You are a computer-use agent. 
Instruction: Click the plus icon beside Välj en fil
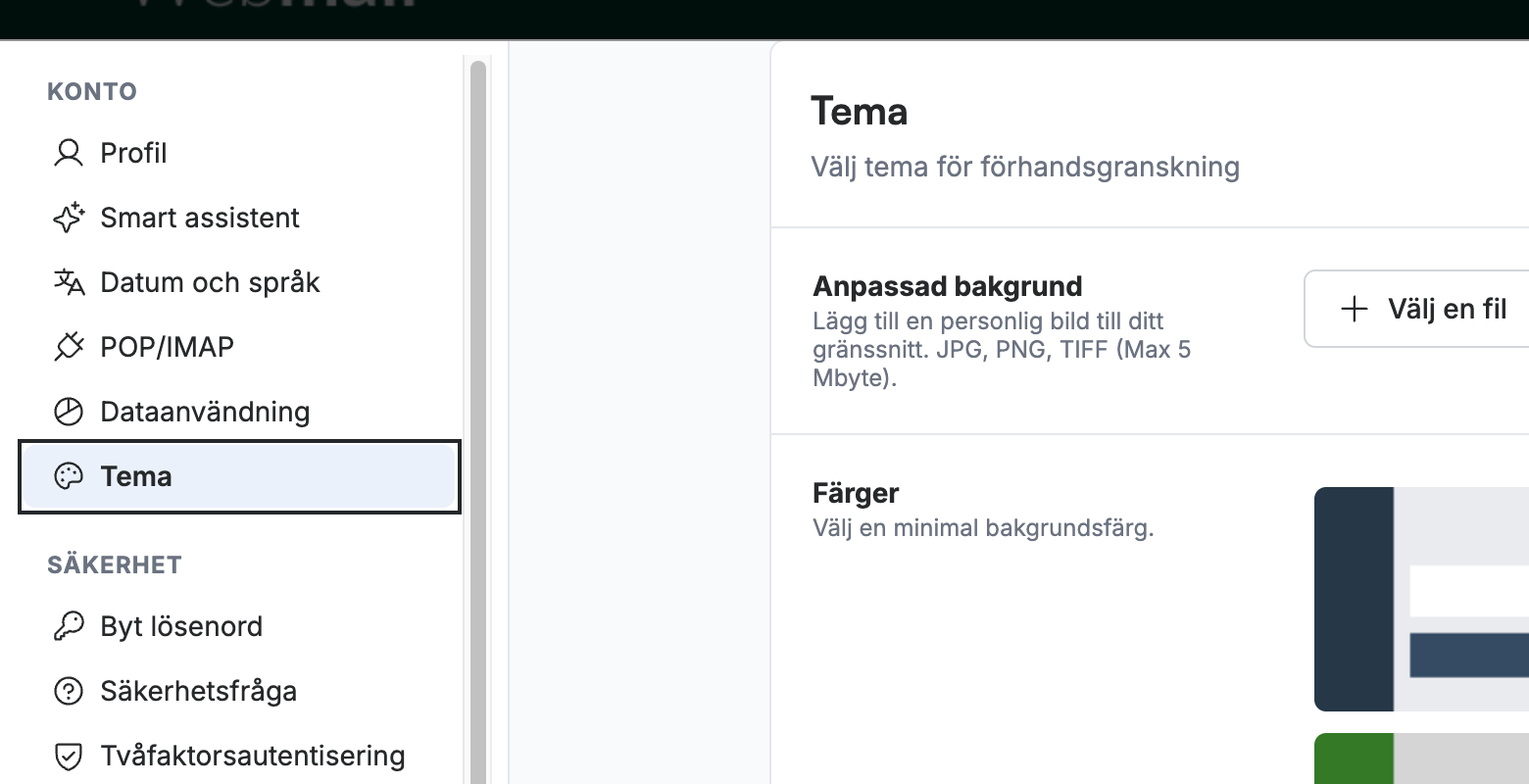[x=1355, y=310]
